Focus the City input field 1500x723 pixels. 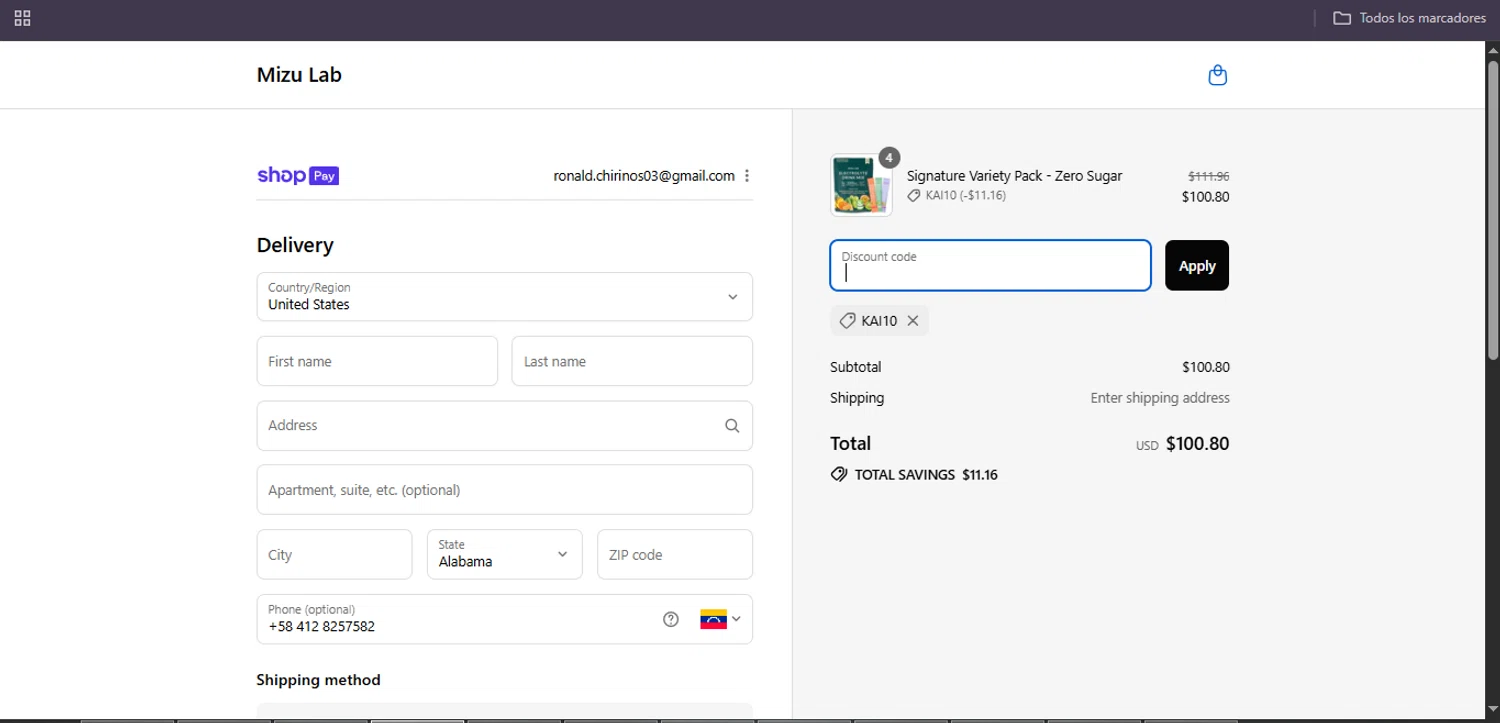334,554
